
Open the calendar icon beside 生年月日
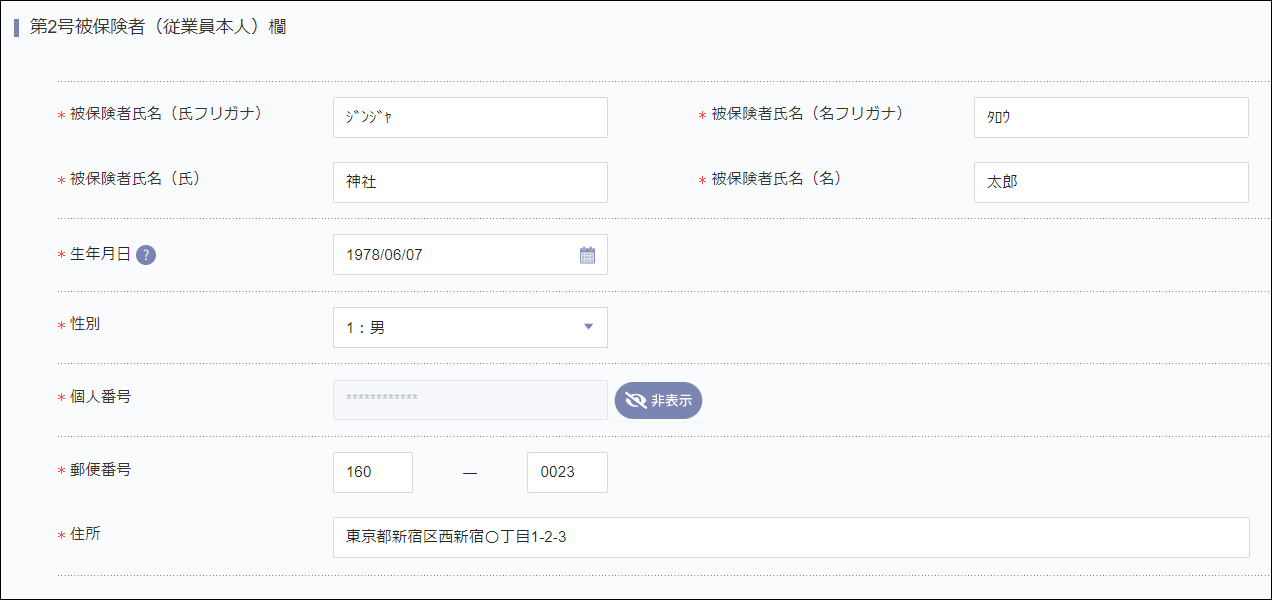(x=589, y=254)
